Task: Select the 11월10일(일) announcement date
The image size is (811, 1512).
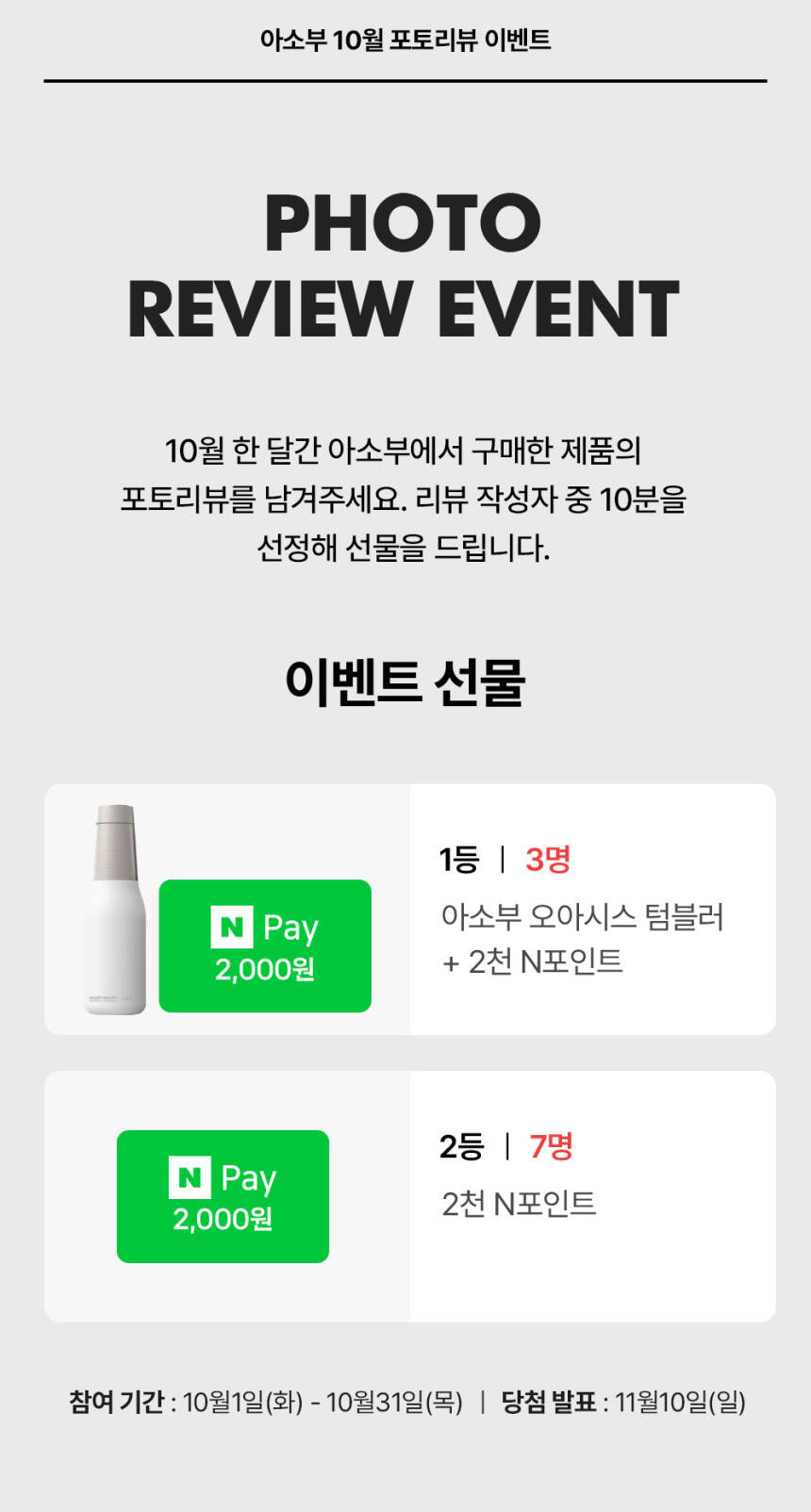Action: click(x=680, y=1402)
